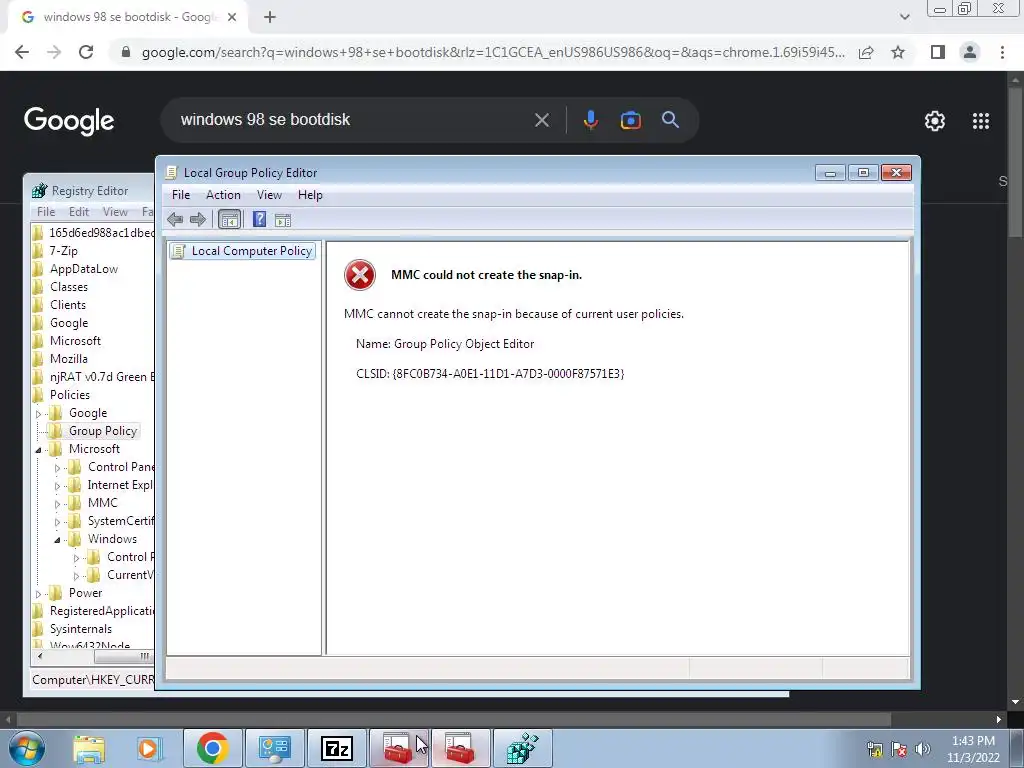Open 7-Zip from taskbar
Image resolution: width=1024 pixels, height=768 pixels.
(x=337, y=748)
